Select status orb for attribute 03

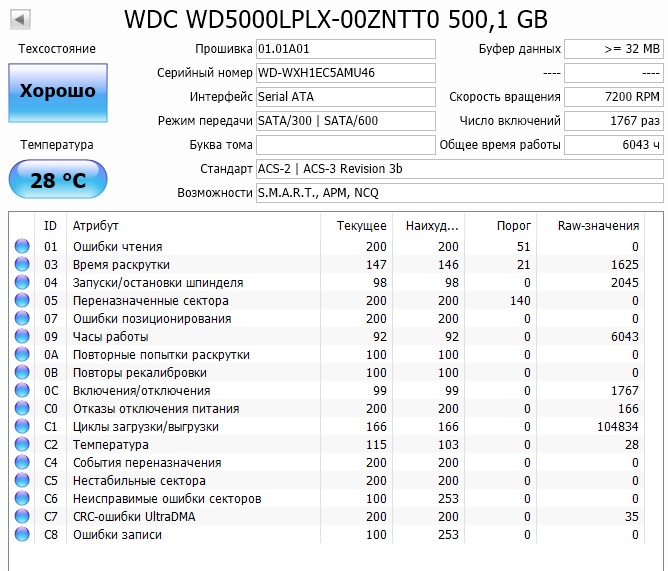[x=22, y=264]
